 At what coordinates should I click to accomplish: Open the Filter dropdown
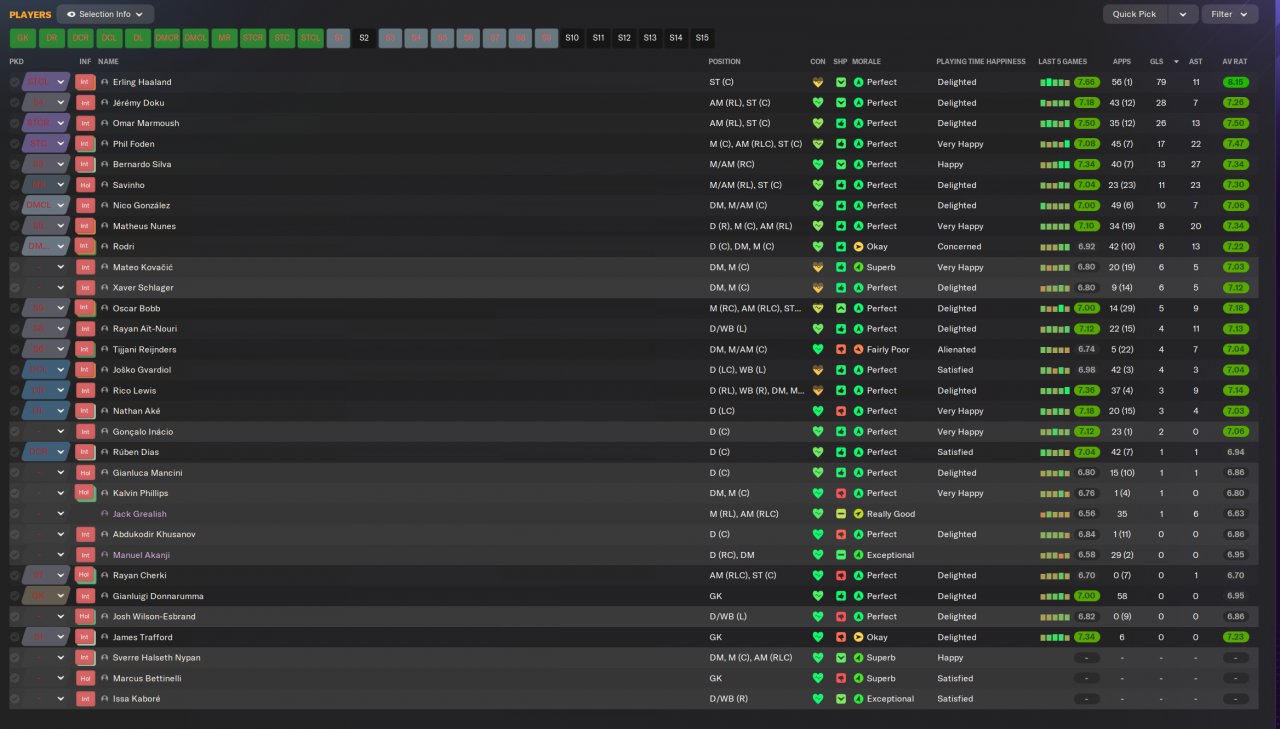[x=1230, y=14]
